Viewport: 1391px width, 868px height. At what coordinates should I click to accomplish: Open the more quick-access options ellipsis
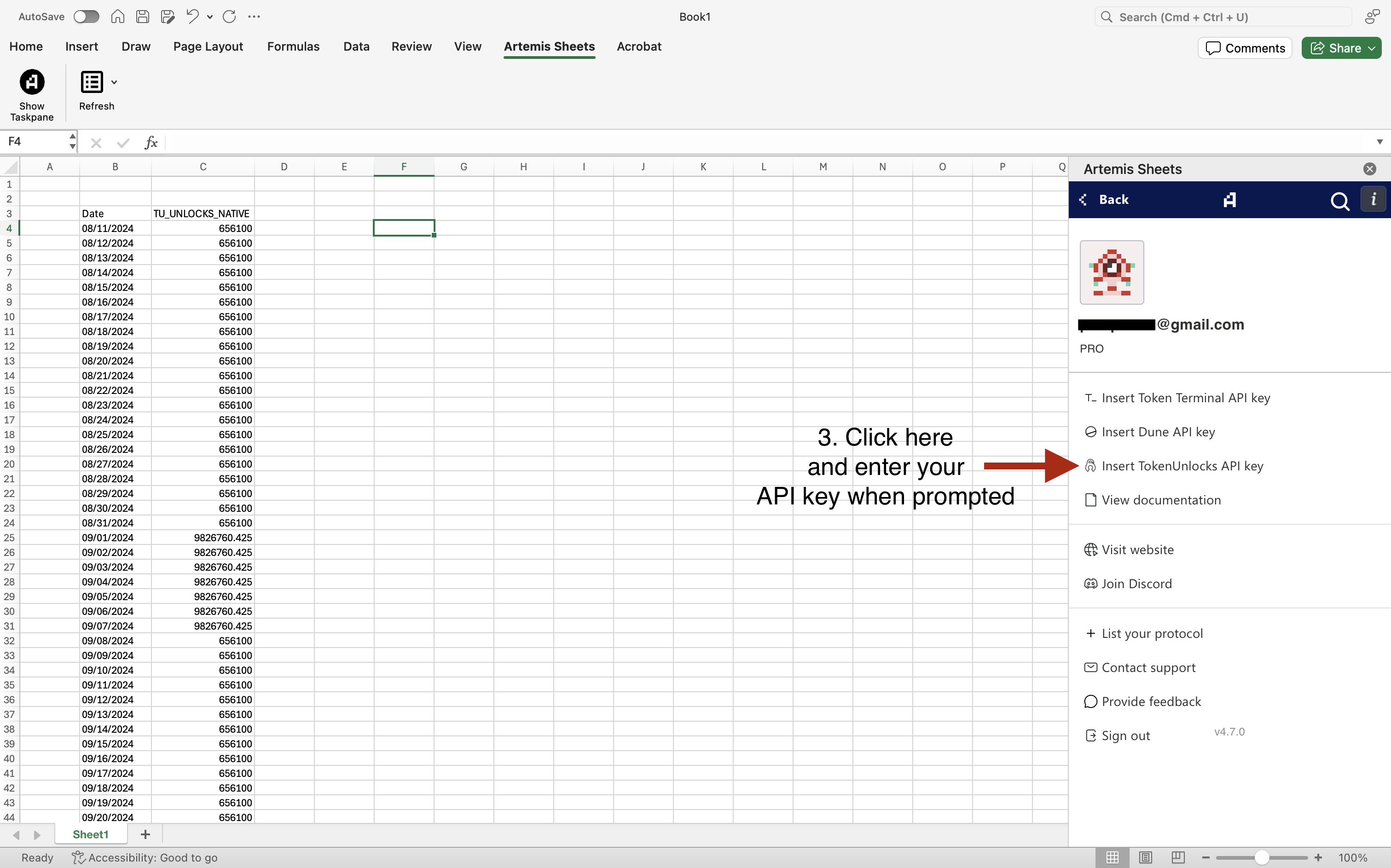pyautogui.click(x=255, y=17)
